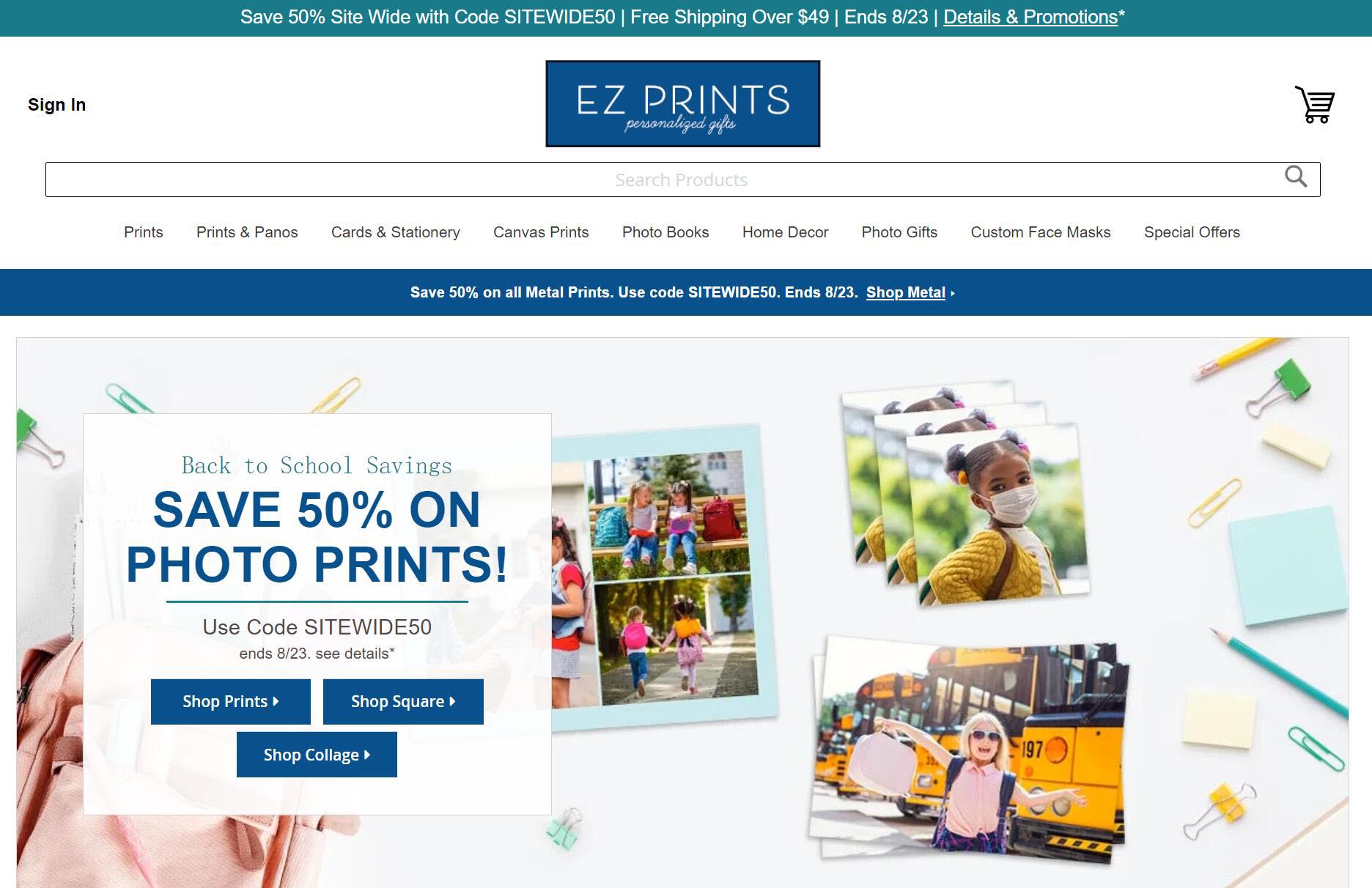
Task: Open the Prints menu item
Action: [144, 232]
